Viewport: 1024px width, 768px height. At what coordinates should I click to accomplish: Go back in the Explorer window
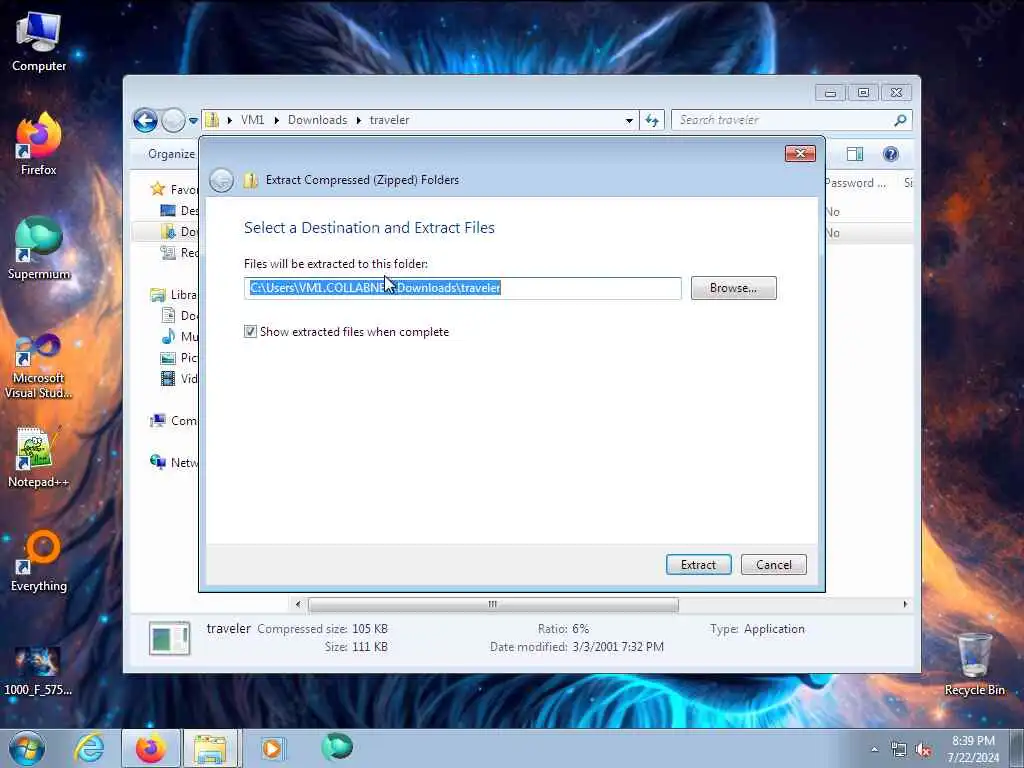tap(145, 120)
